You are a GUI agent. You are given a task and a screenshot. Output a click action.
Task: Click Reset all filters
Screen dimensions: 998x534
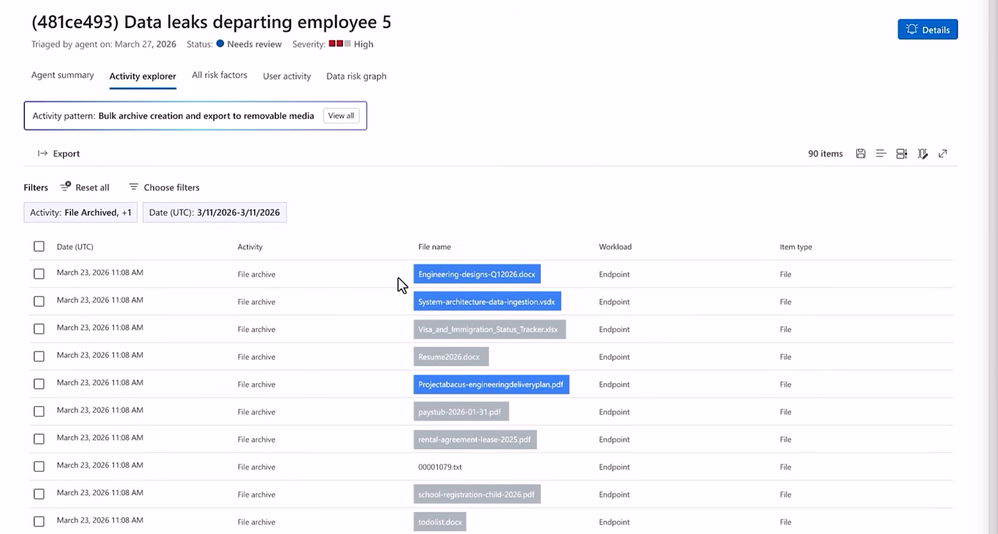point(85,187)
